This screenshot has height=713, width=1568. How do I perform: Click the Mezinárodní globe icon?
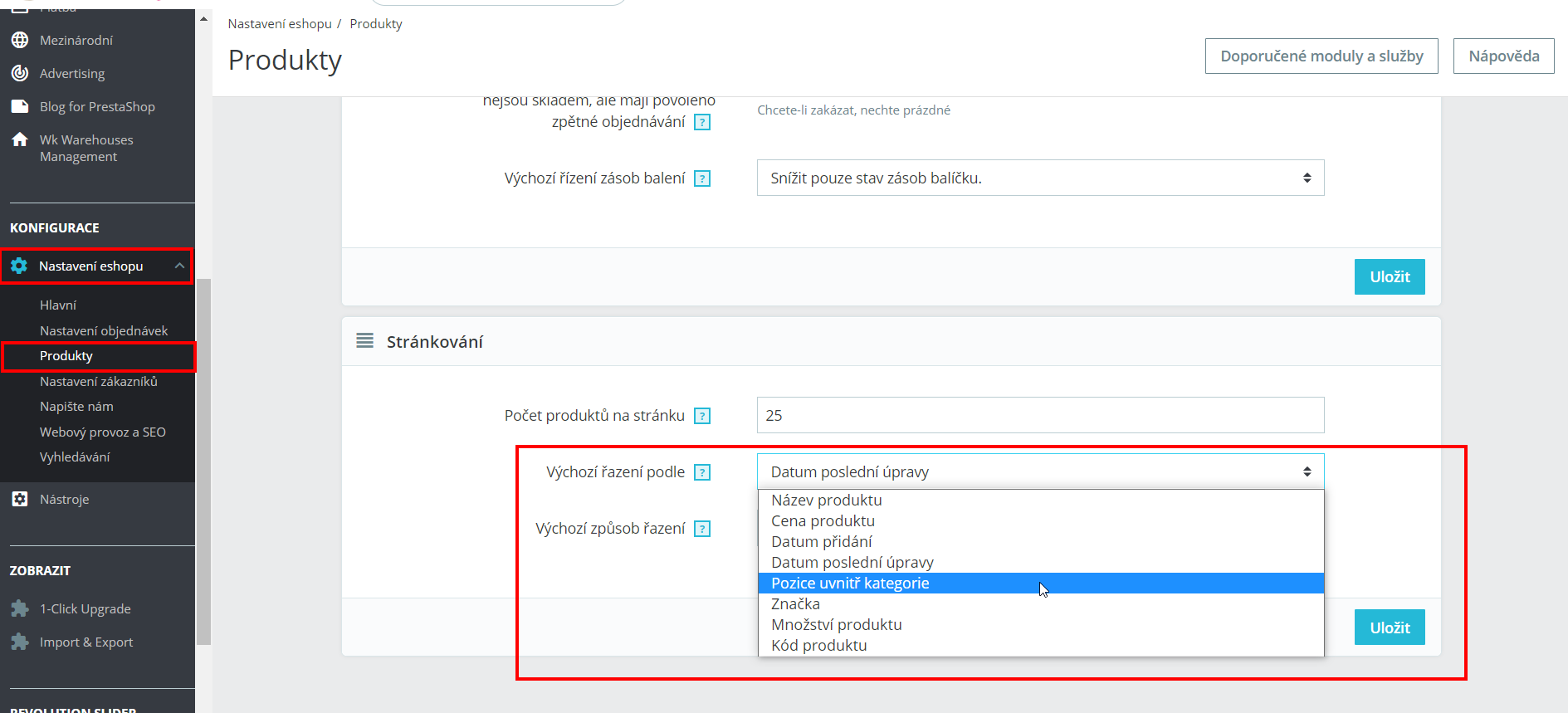(x=20, y=40)
